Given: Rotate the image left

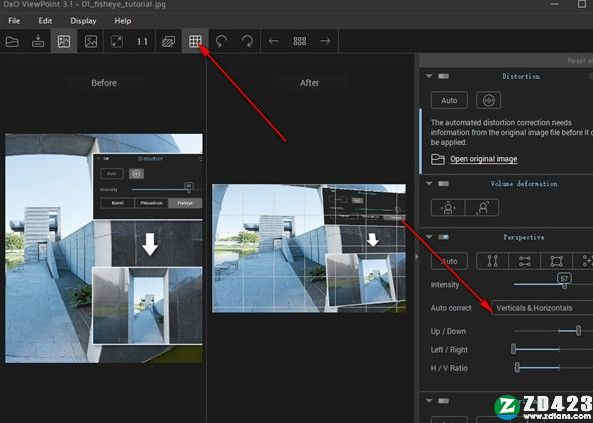Looking at the screenshot, I should 221,41.
